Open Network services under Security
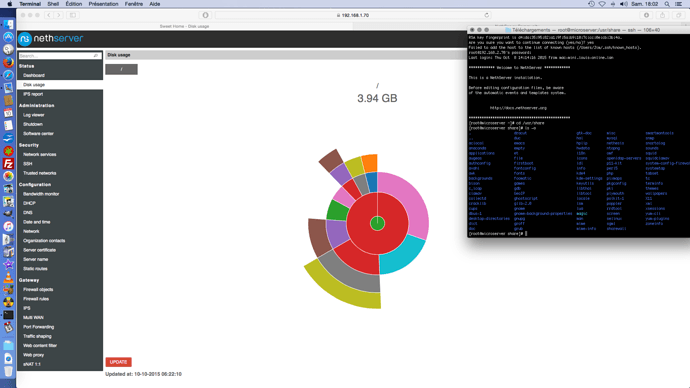Screen dimensions: 690x388 pos(40,154)
